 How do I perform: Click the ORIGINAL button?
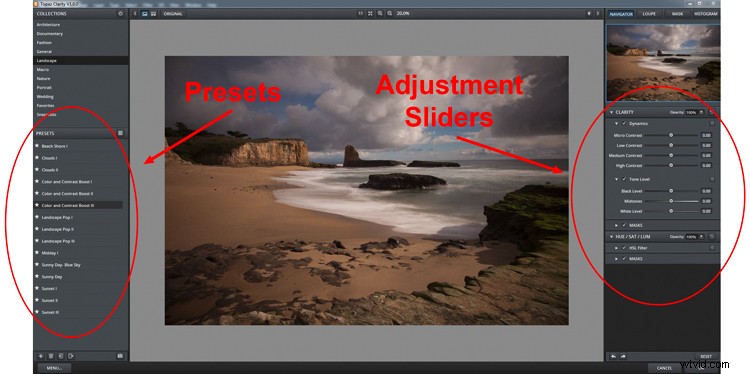173,14
